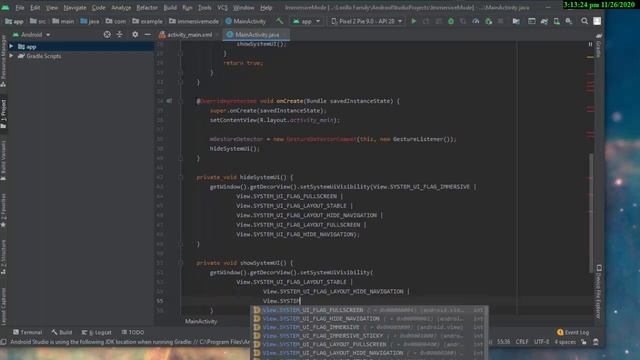Open the VCS menu

click(222, 7)
